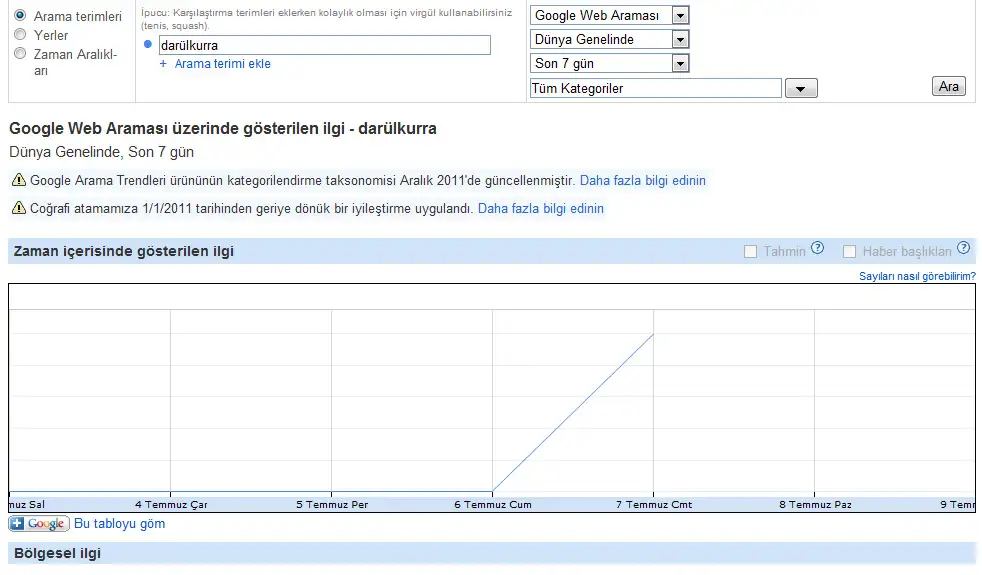Click the Bölgesel ilgi section header
Screen dimensions: 982x575
coord(57,554)
